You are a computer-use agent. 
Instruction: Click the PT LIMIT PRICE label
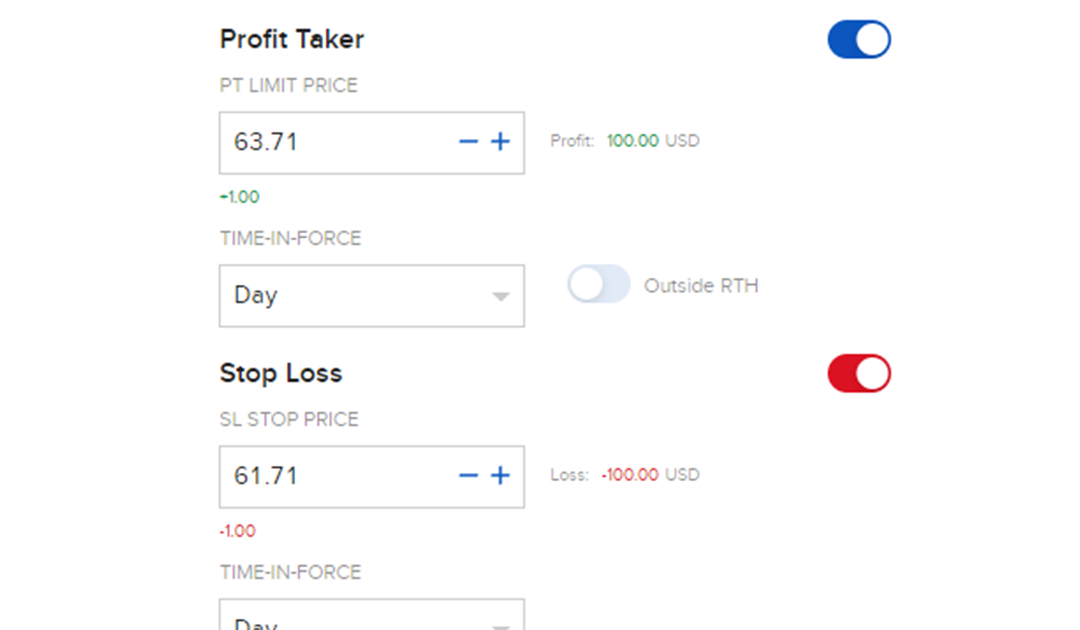(288, 86)
